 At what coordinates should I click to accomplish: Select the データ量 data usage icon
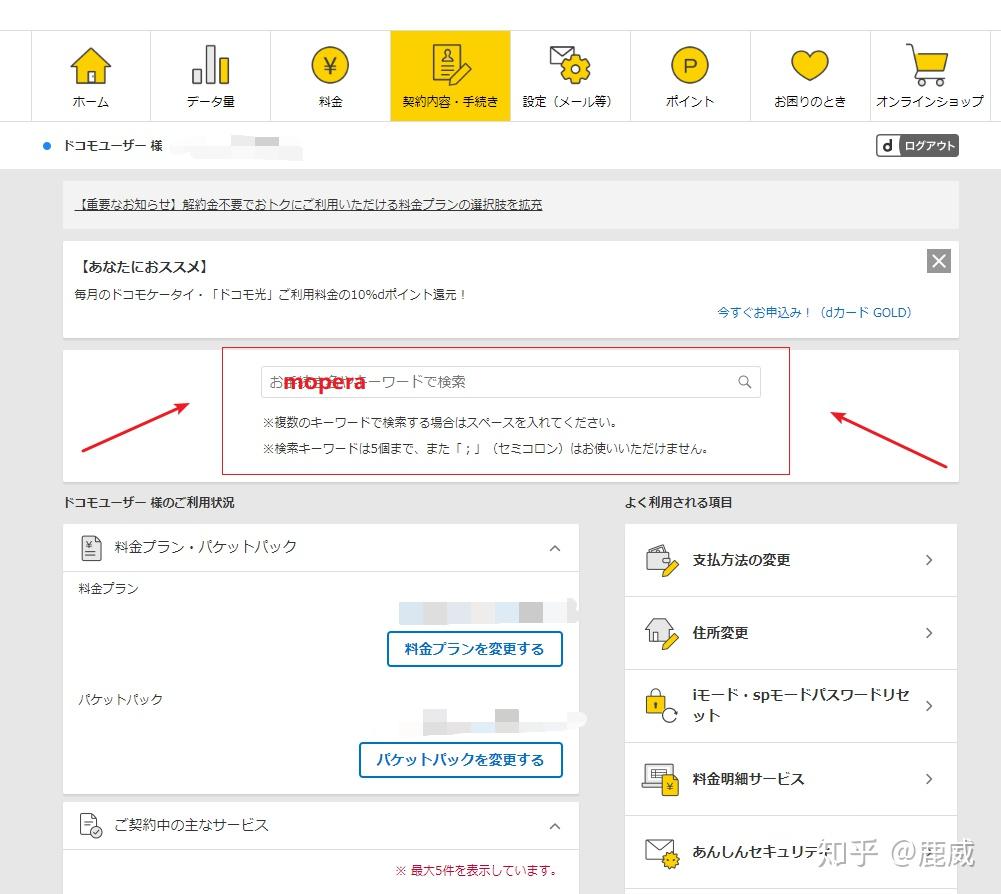pos(210,65)
